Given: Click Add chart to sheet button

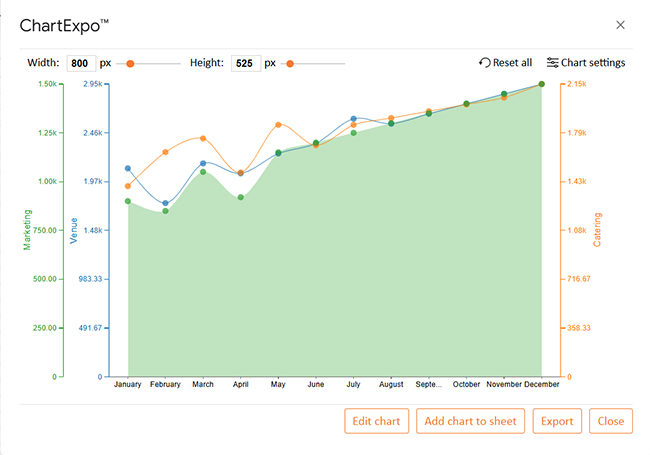Looking at the screenshot, I should (x=471, y=421).
